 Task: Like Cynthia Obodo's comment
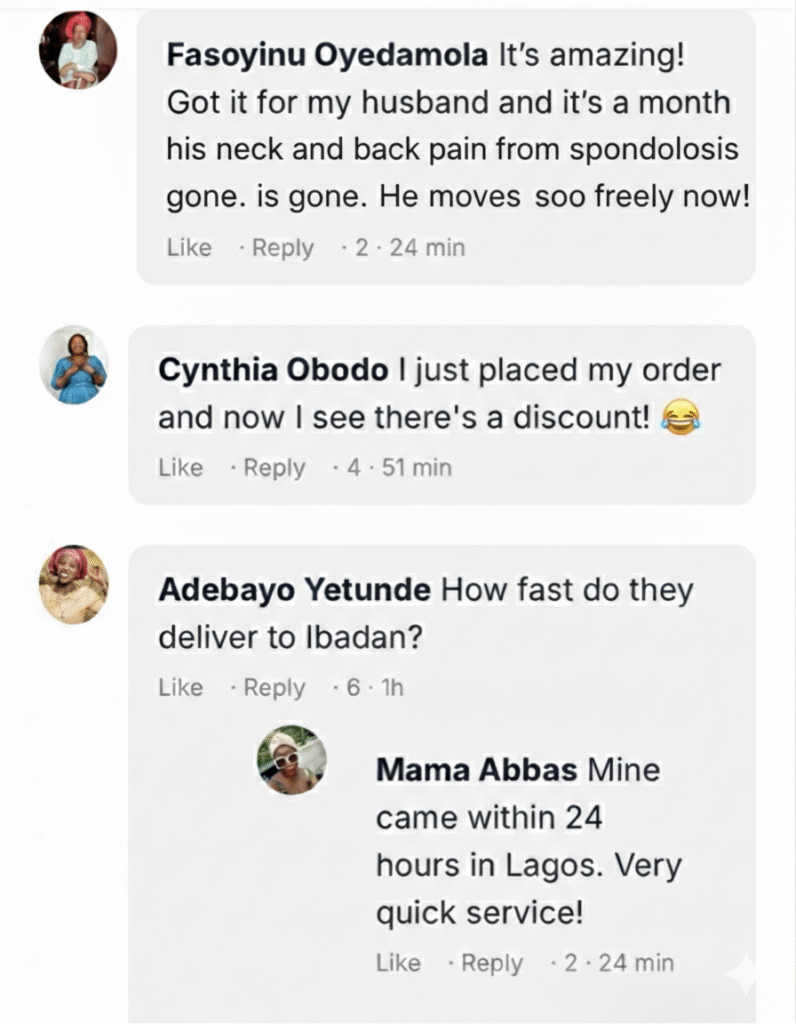coord(180,467)
